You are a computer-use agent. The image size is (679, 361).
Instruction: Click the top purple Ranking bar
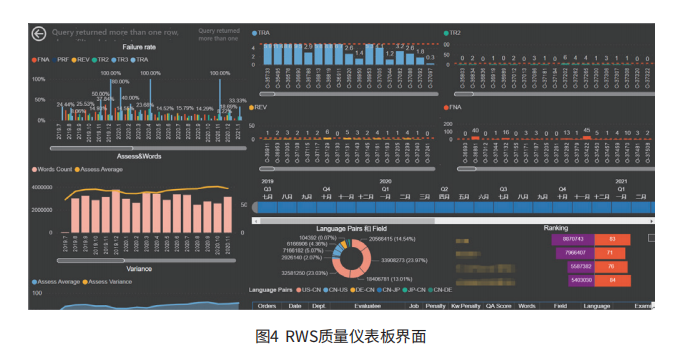pyautogui.click(x=573, y=239)
